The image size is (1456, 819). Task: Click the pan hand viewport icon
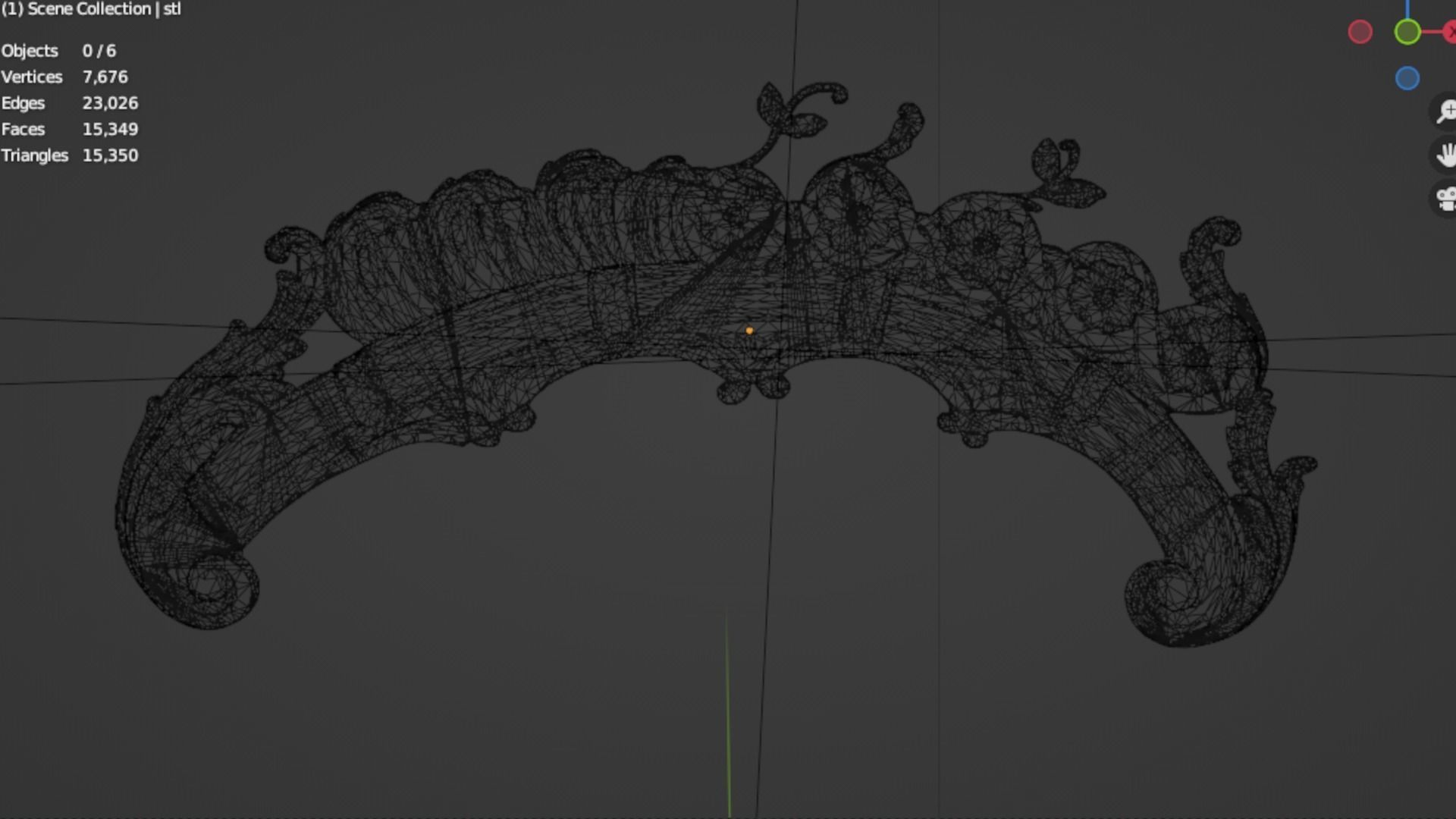tap(1445, 155)
